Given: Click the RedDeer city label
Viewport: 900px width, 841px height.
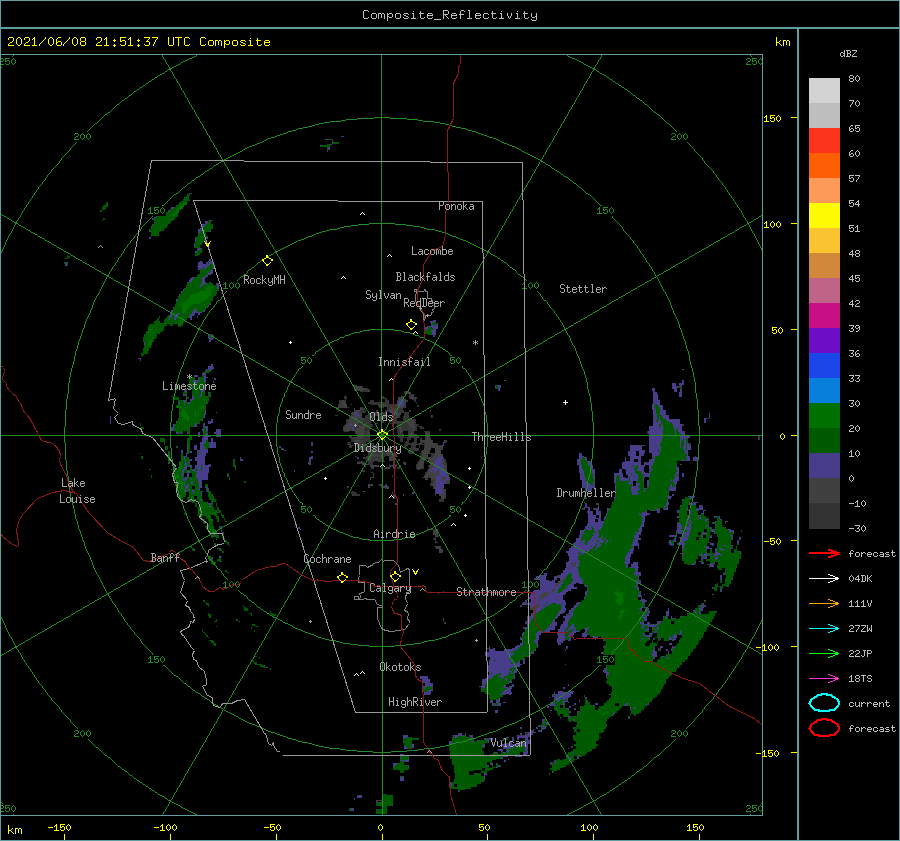Looking at the screenshot, I should pyautogui.click(x=424, y=303).
